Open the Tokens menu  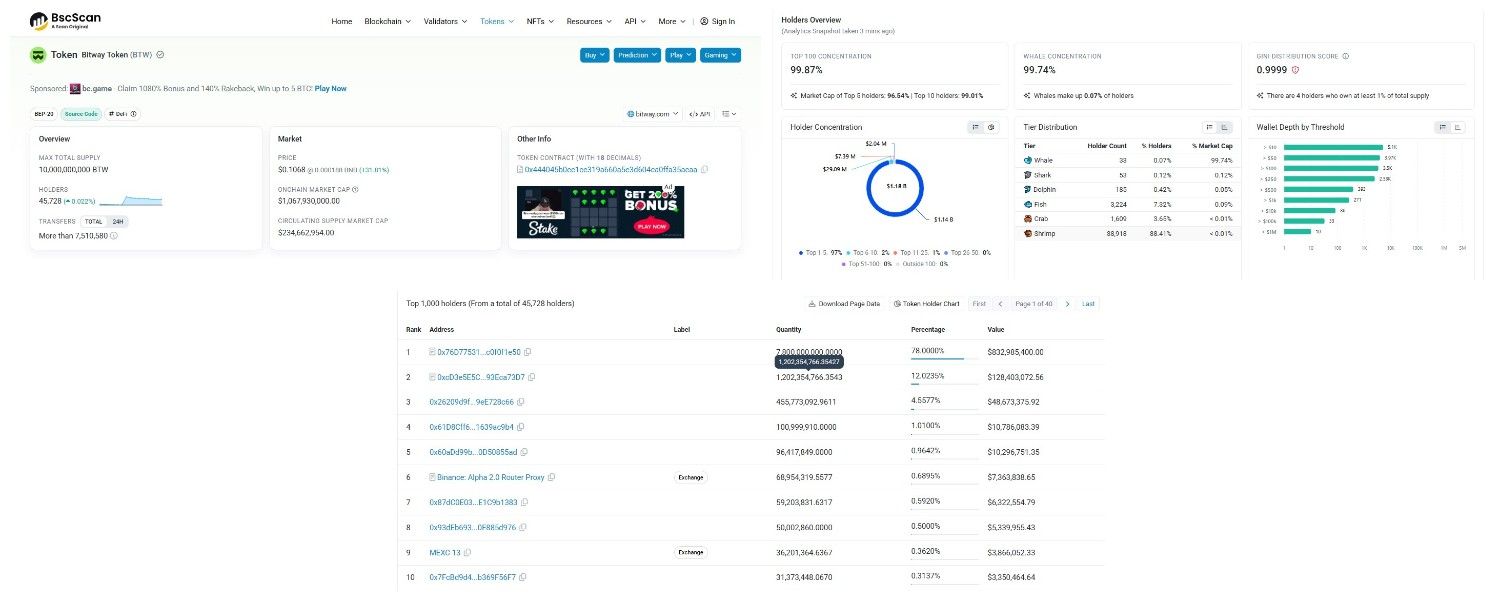(497, 21)
